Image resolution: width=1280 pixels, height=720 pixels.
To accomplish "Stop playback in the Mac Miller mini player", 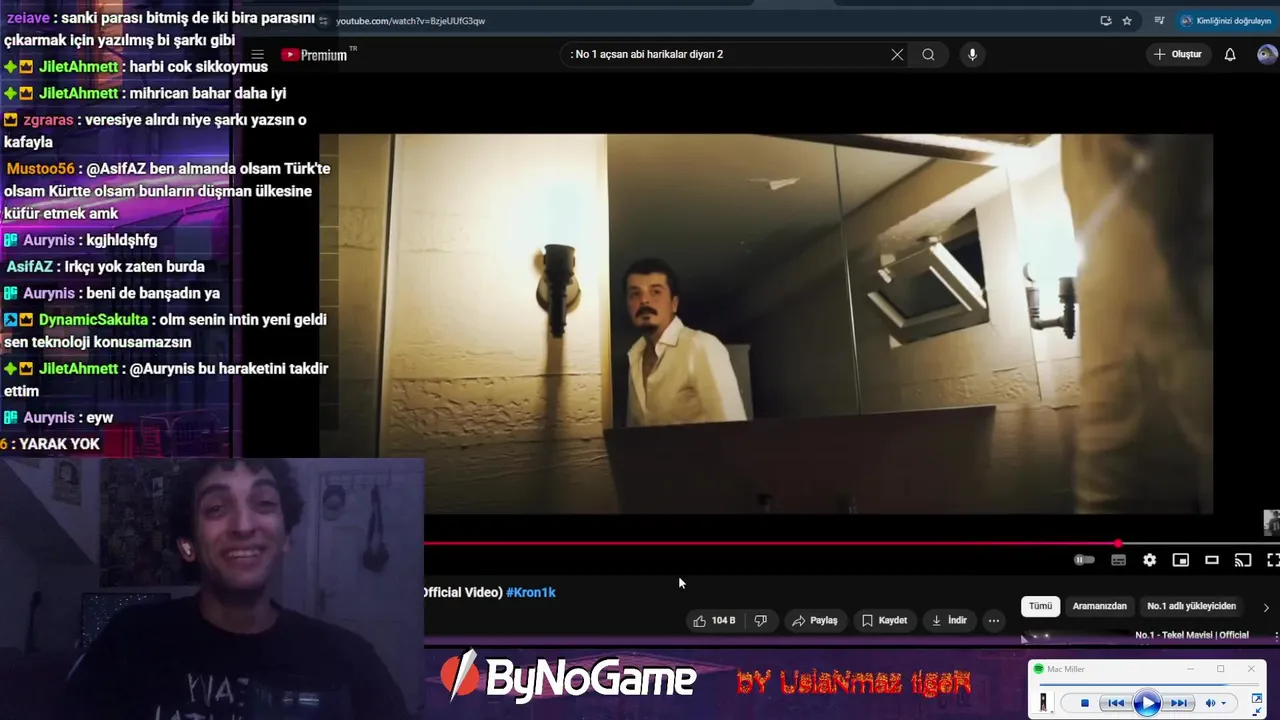I will click(1085, 703).
